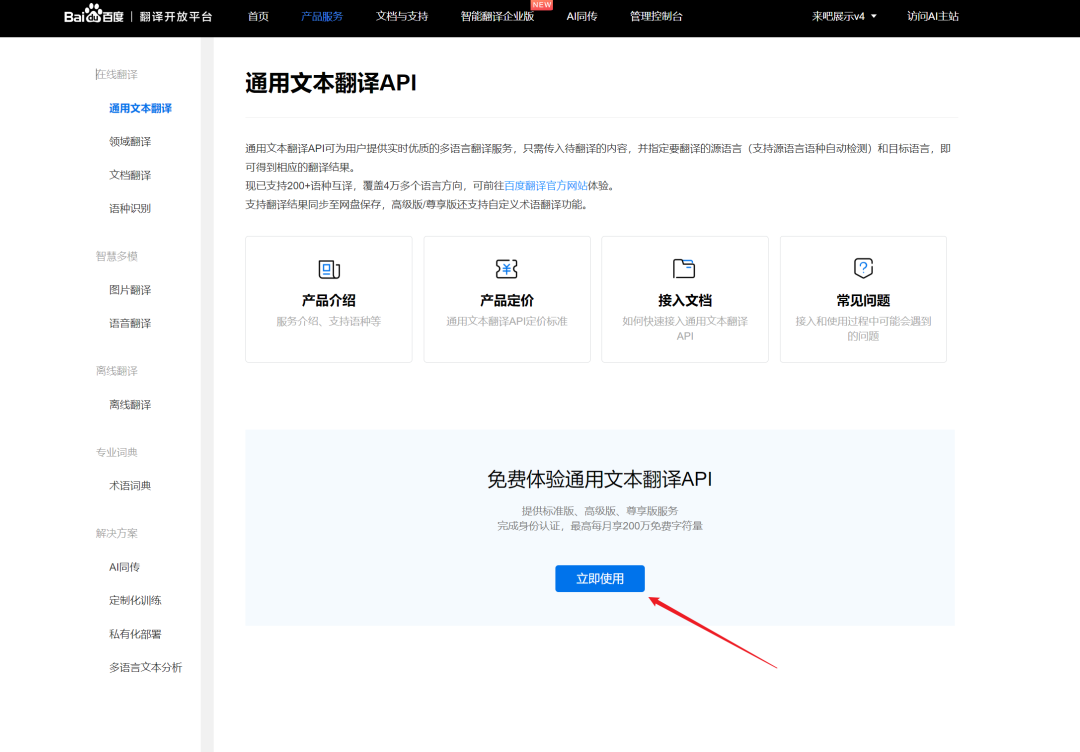Click the 立即使用 button
Viewport: 1080px width, 752px height.
[600, 578]
